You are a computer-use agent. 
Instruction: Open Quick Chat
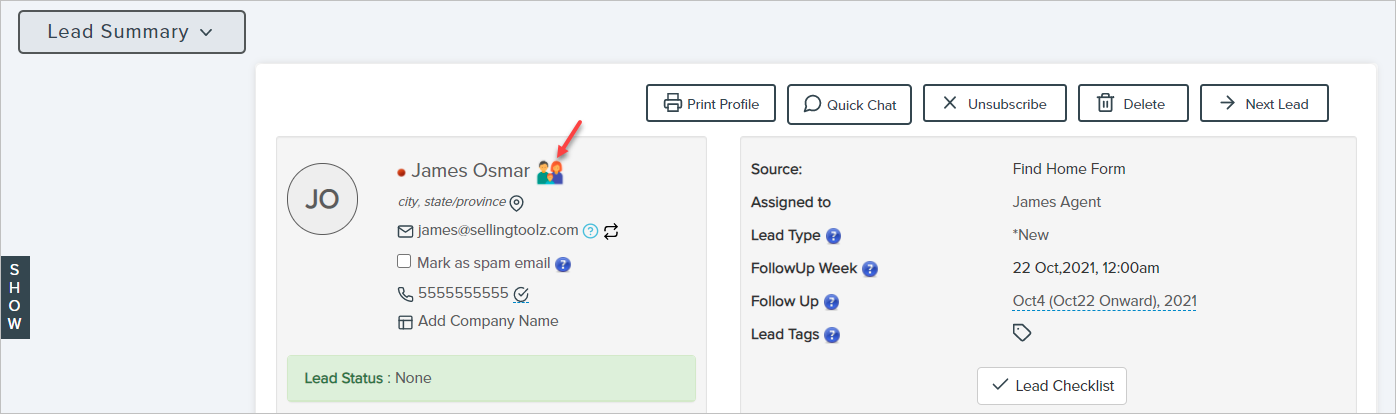point(849,104)
